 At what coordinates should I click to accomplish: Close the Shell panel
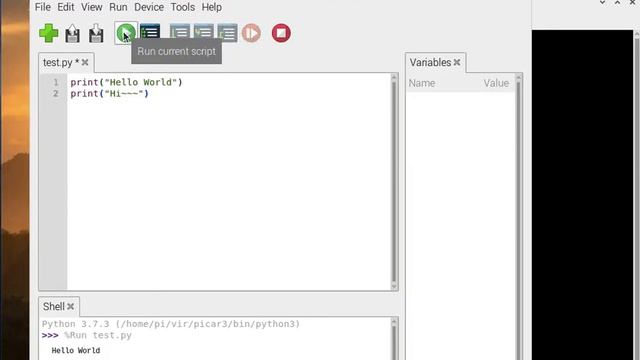pos(71,307)
